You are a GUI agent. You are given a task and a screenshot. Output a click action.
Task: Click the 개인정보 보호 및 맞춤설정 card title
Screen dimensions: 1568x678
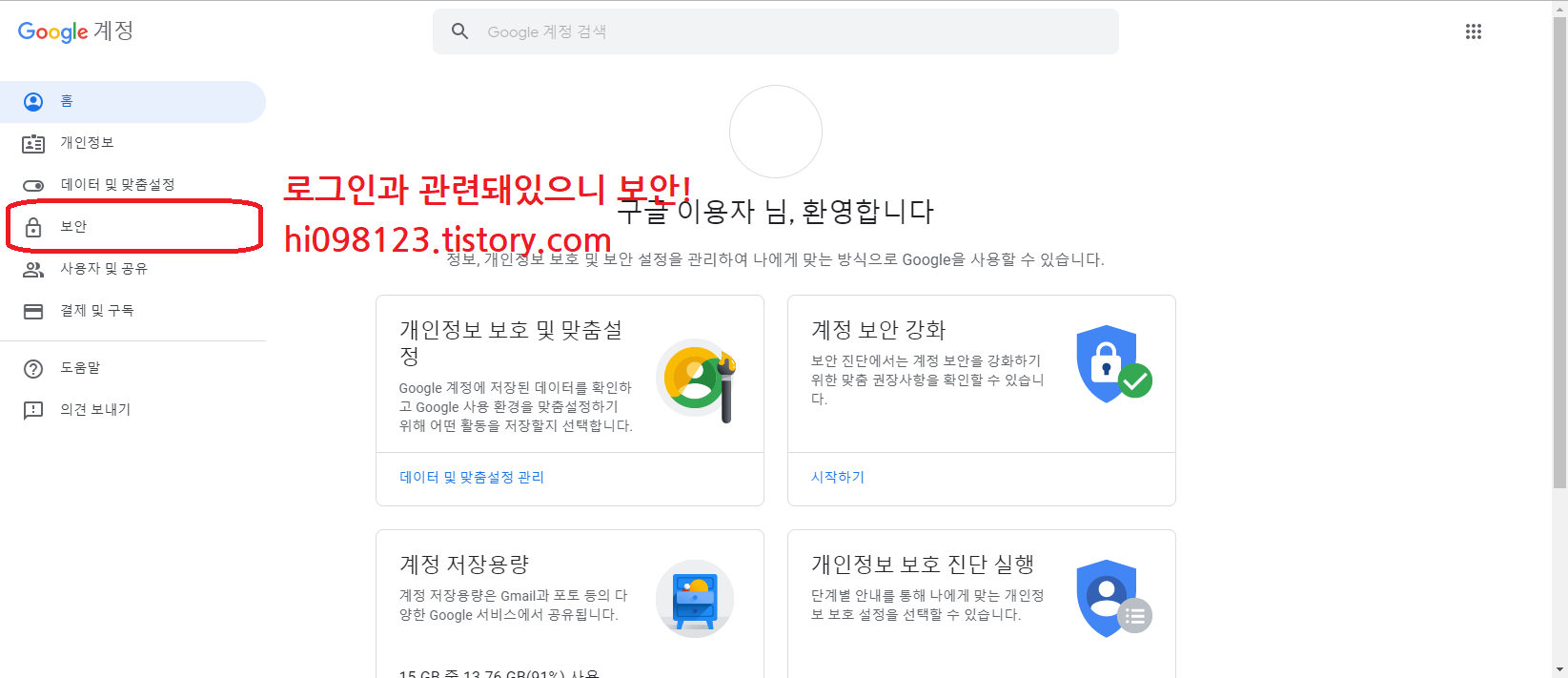tap(511, 343)
